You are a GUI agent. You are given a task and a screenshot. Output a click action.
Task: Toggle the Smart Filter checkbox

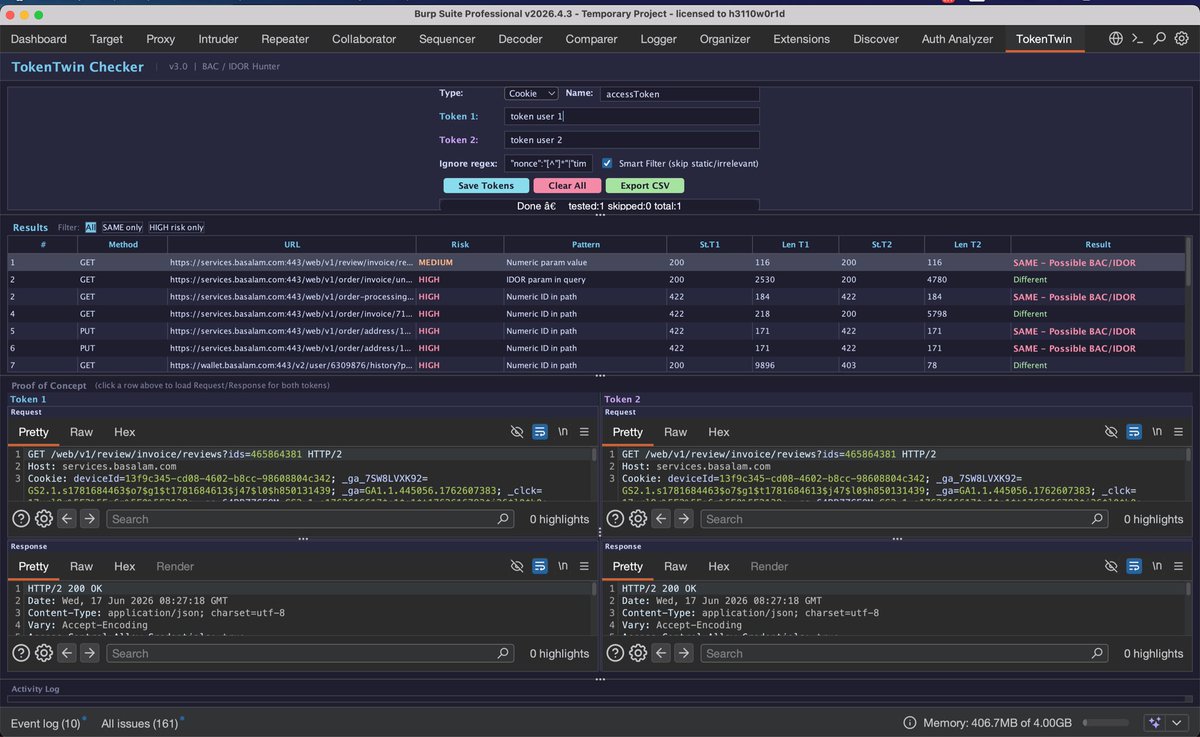click(x=607, y=163)
